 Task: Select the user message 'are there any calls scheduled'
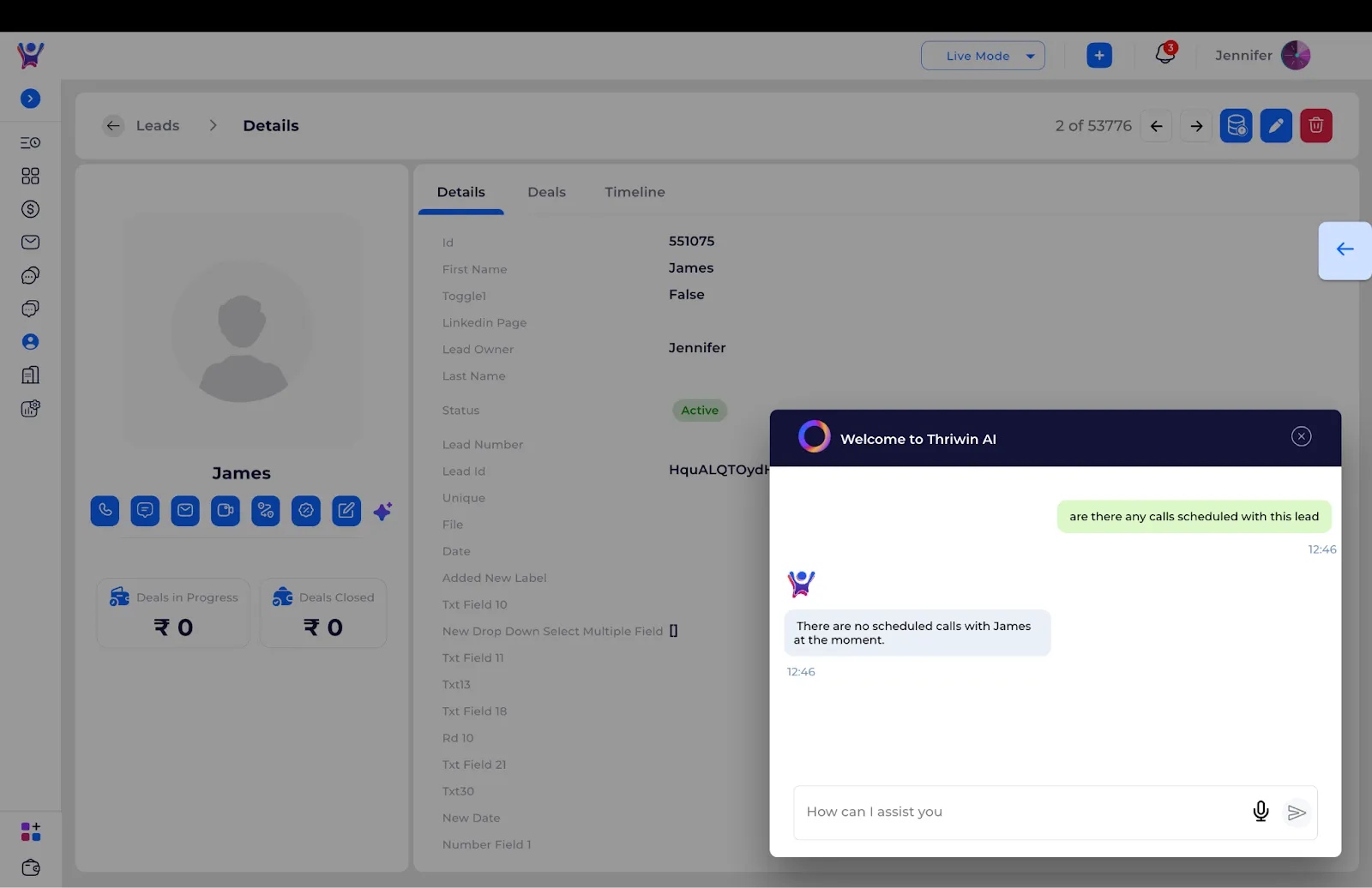coord(1194,517)
